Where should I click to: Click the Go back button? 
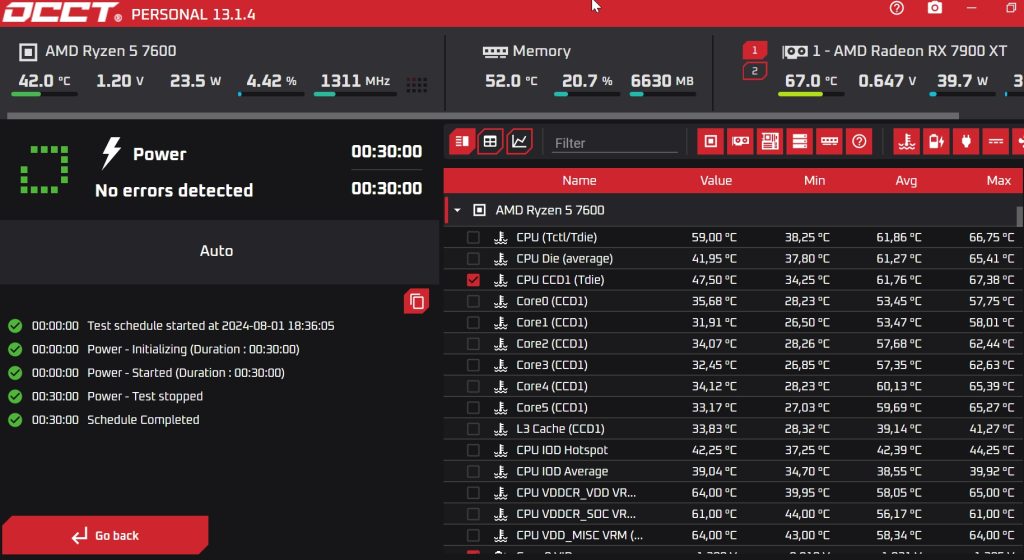pyautogui.click(x=105, y=536)
